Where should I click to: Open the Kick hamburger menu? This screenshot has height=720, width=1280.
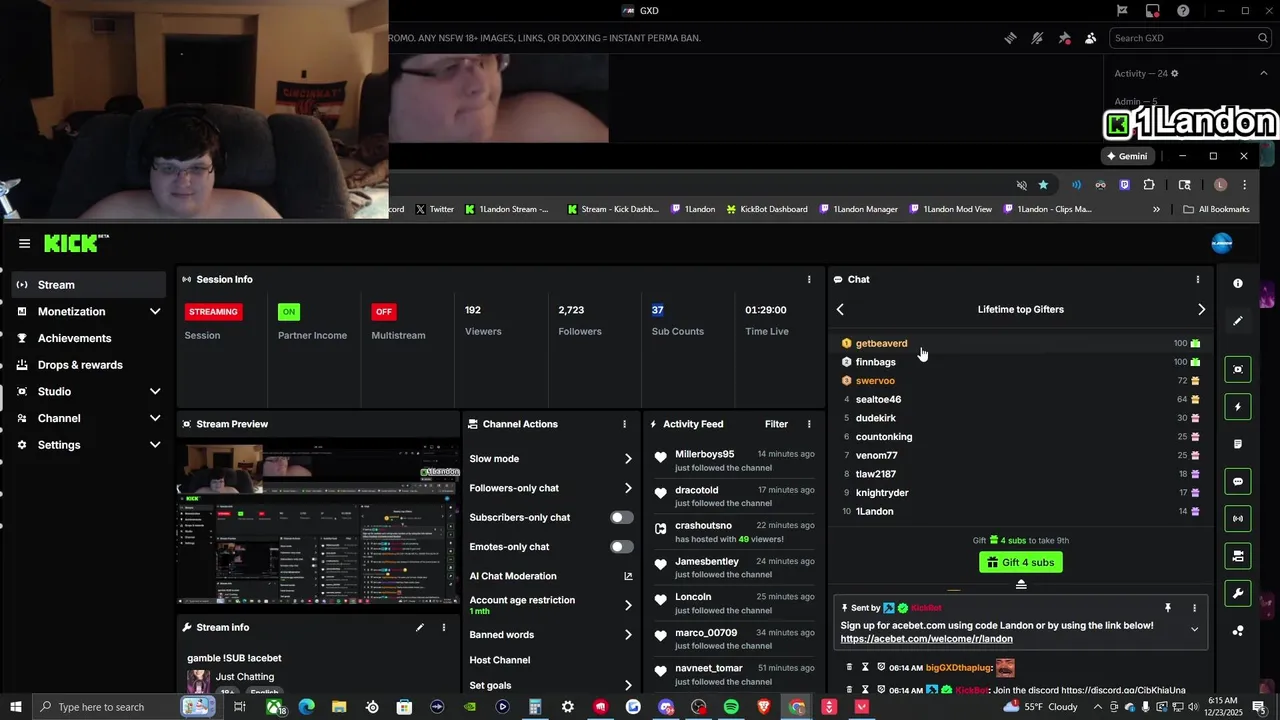point(24,243)
